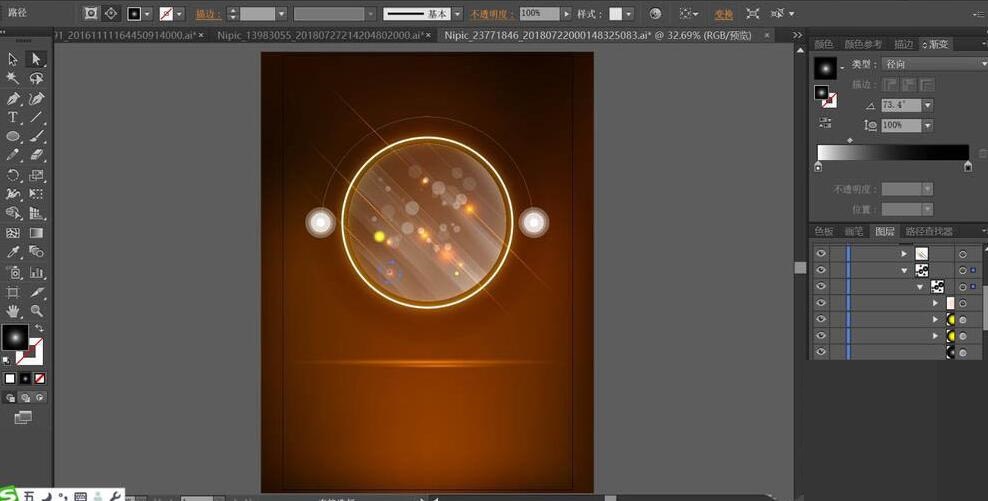Open the 样式 graphic style dropdown arrow

(x=629, y=14)
